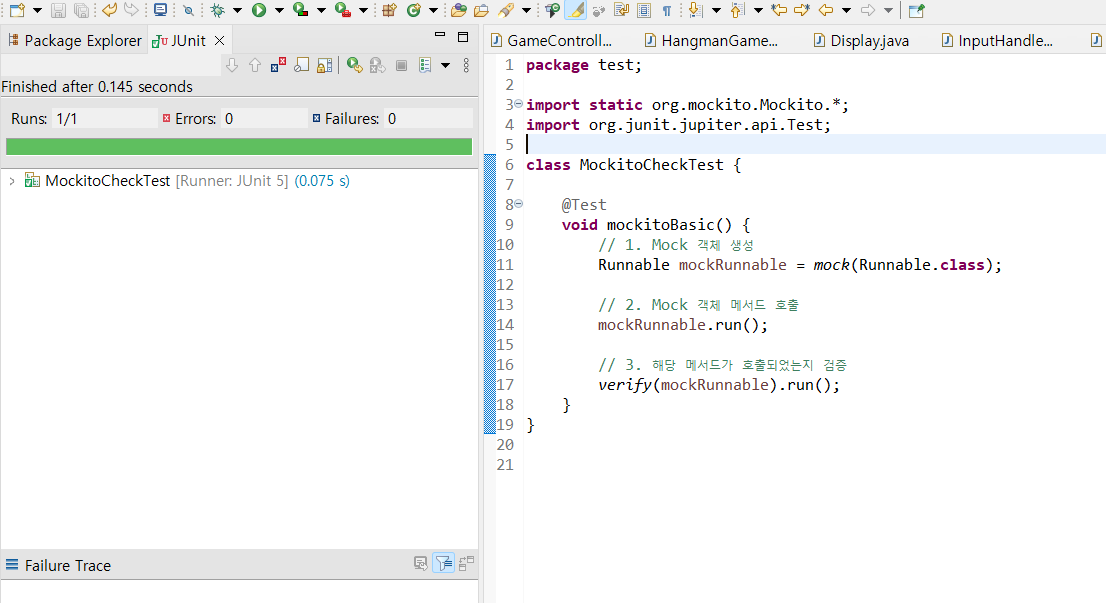Click the Open Task folder icon
Image resolution: width=1106 pixels, height=603 pixels.
[x=482, y=11]
